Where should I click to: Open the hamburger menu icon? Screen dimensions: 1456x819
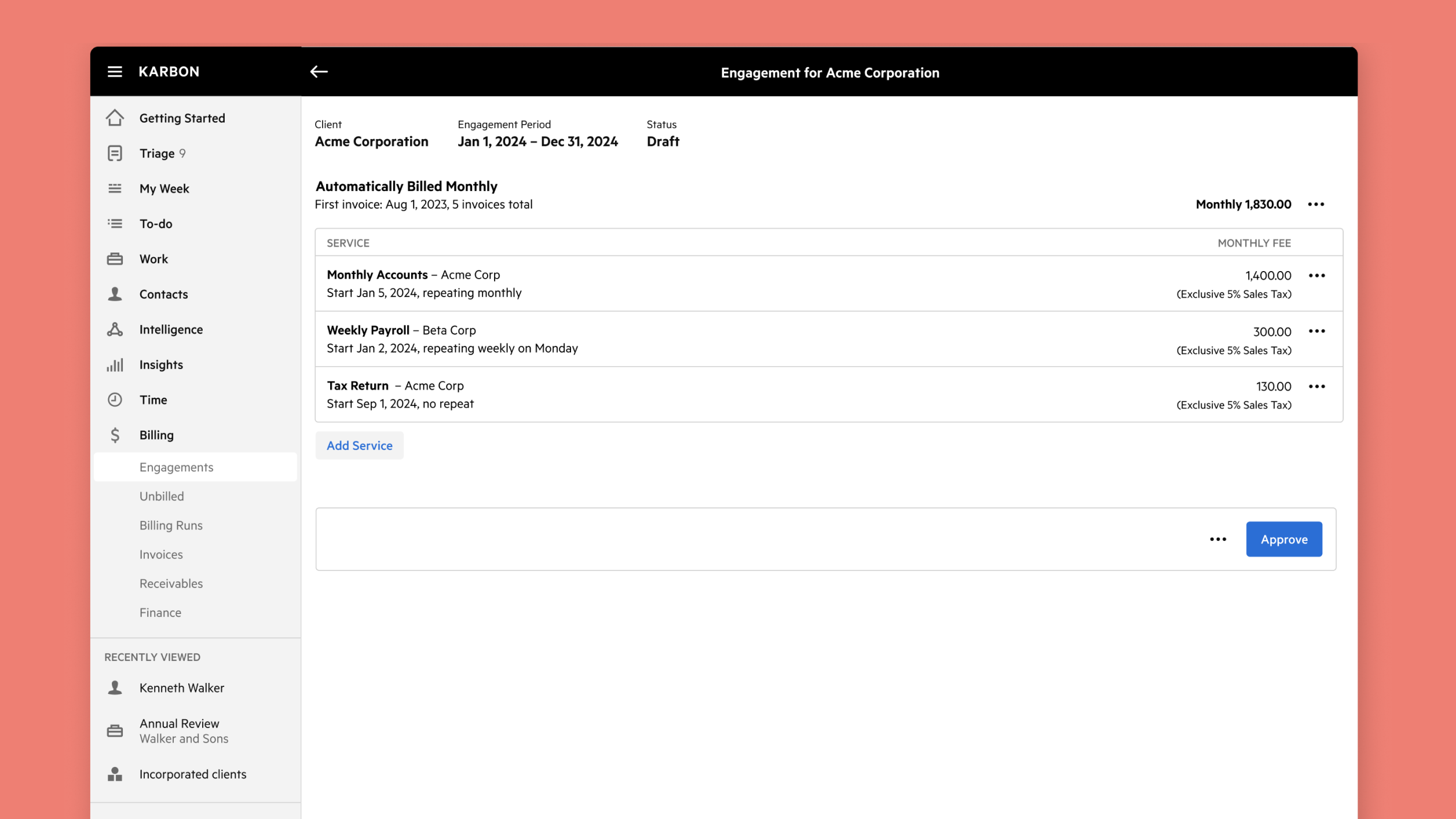click(x=115, y=71)
